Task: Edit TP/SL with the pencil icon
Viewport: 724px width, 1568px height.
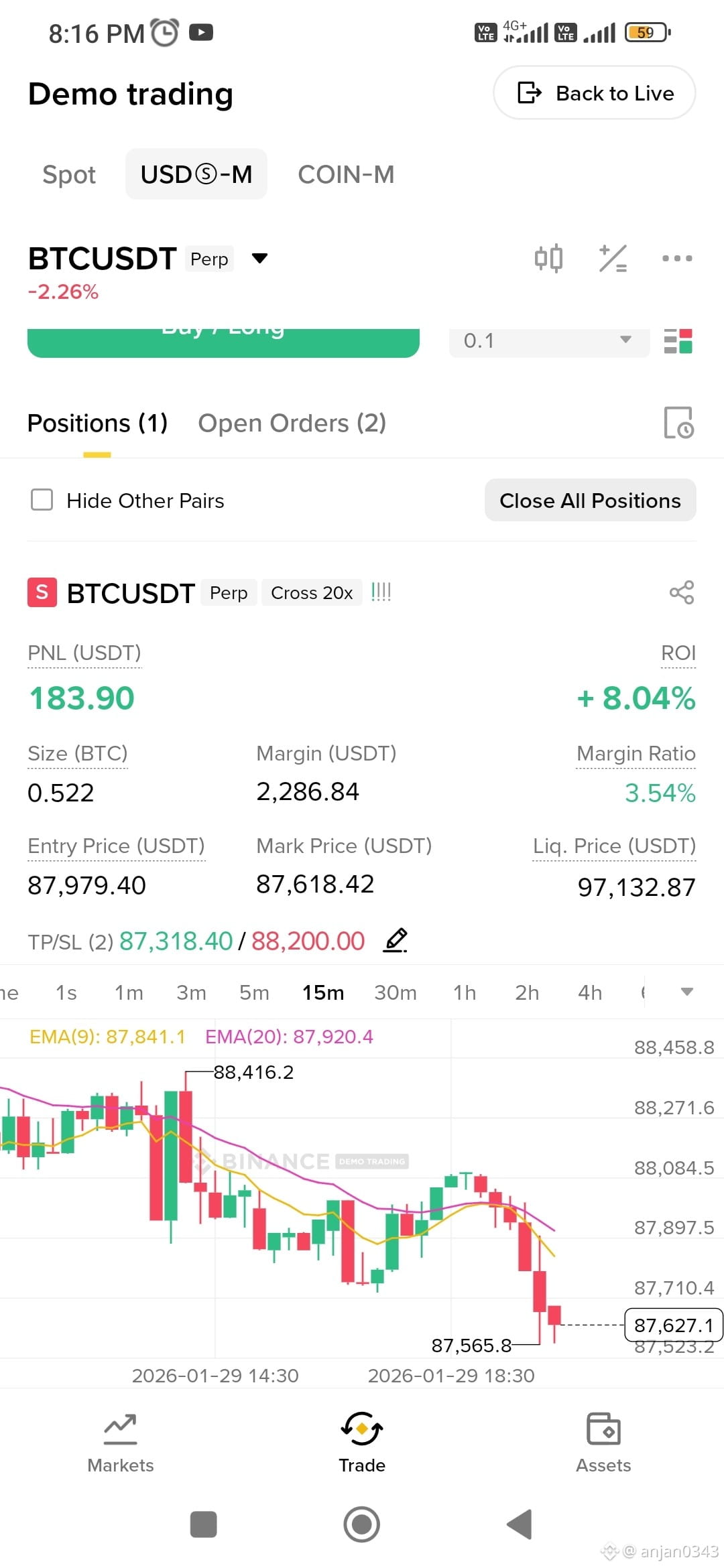Action: coord(396,941)
